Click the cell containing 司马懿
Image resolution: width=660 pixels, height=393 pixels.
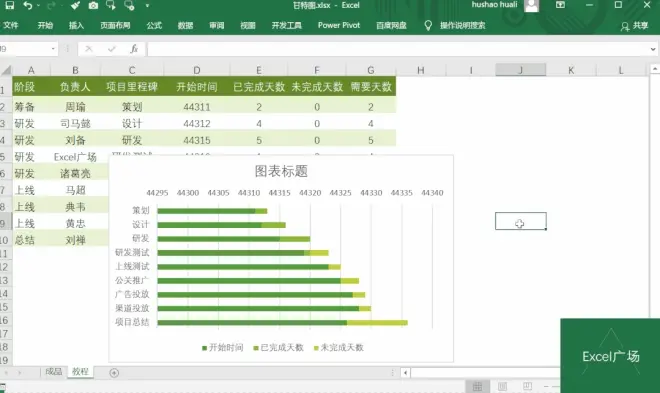pyautogui.click(x=75, y=123)
